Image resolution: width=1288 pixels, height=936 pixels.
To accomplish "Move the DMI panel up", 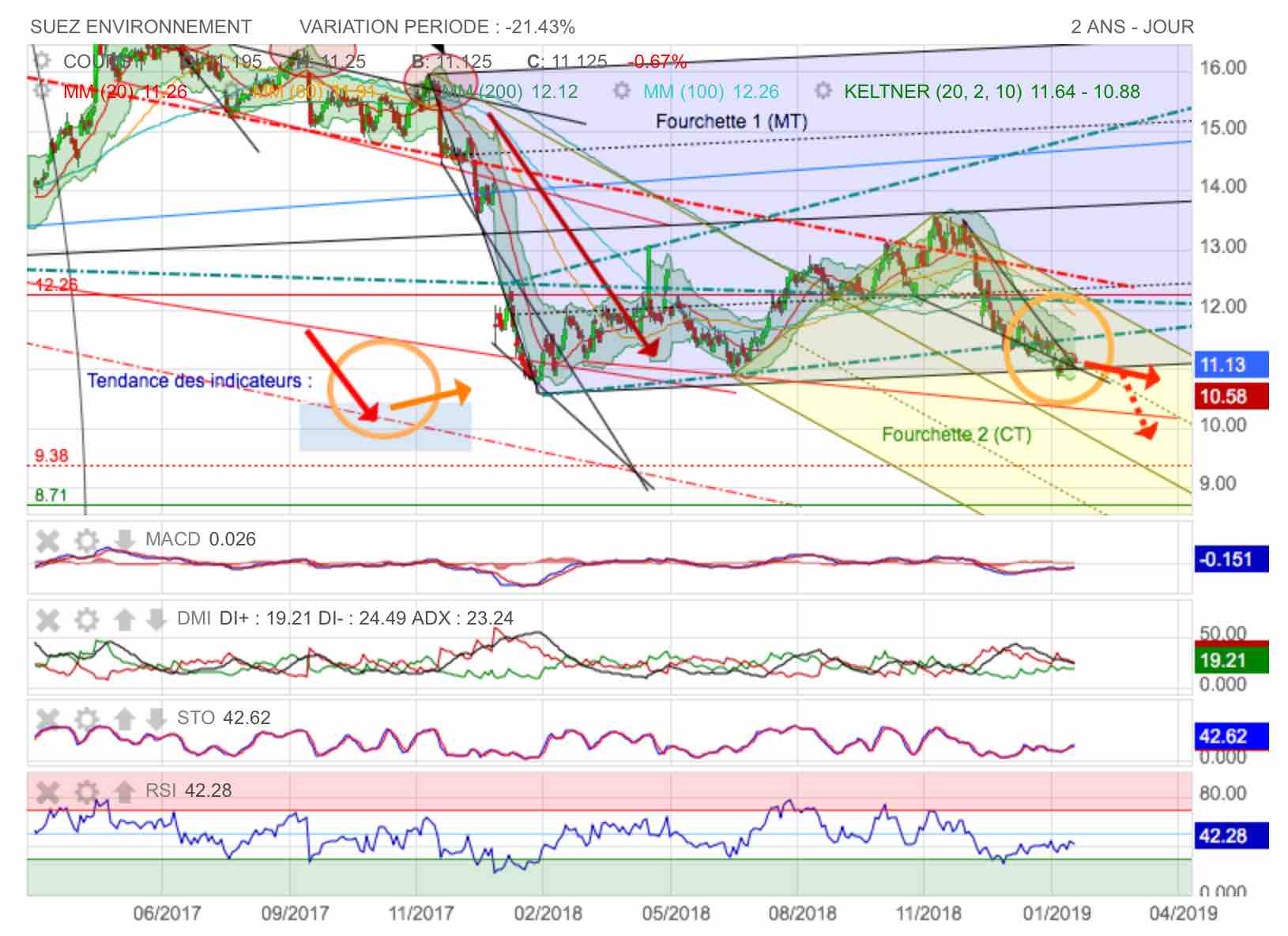I will pos(124,619).
